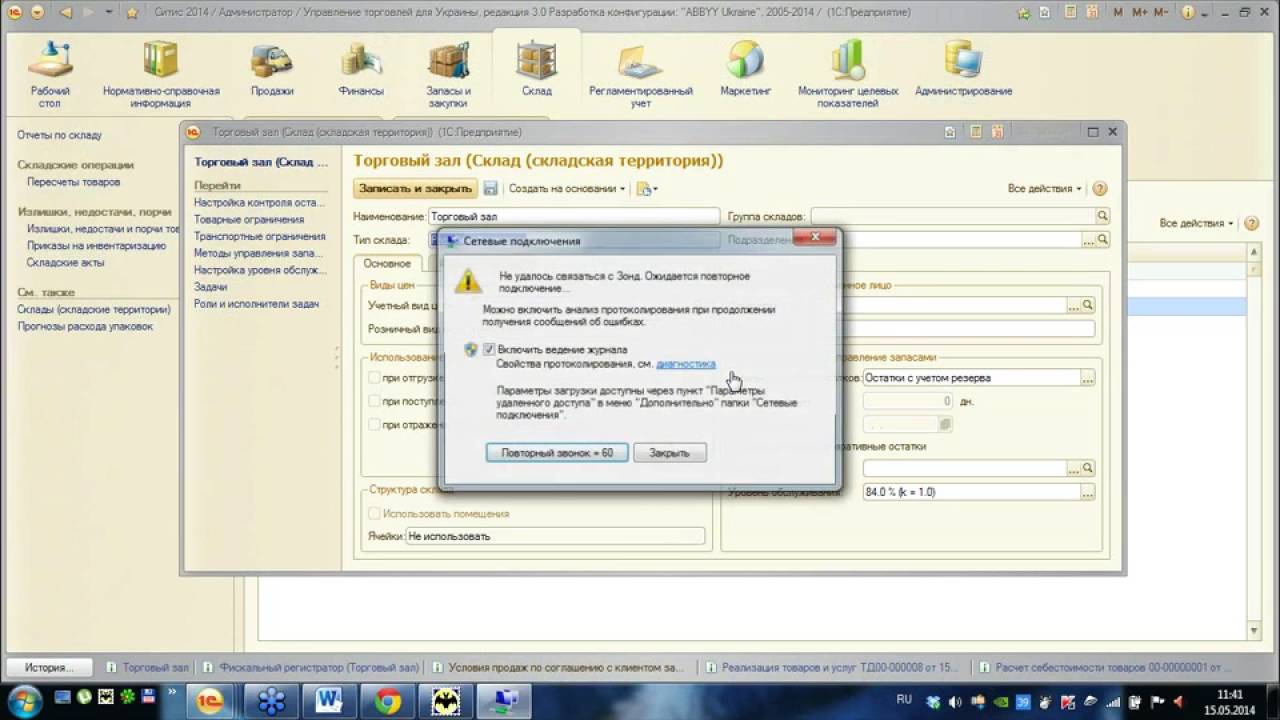Open Приказы на инвентаризацию in sidebar
The width and height of the screenshot is (1280, 720).
click(x=96, y=245)
